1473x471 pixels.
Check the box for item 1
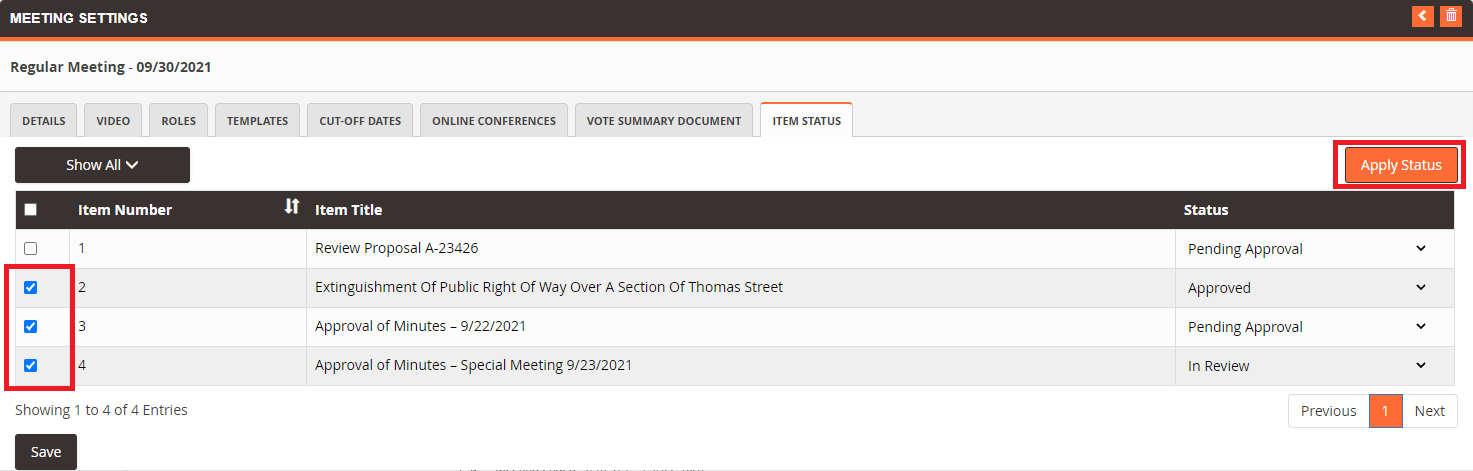30,248
